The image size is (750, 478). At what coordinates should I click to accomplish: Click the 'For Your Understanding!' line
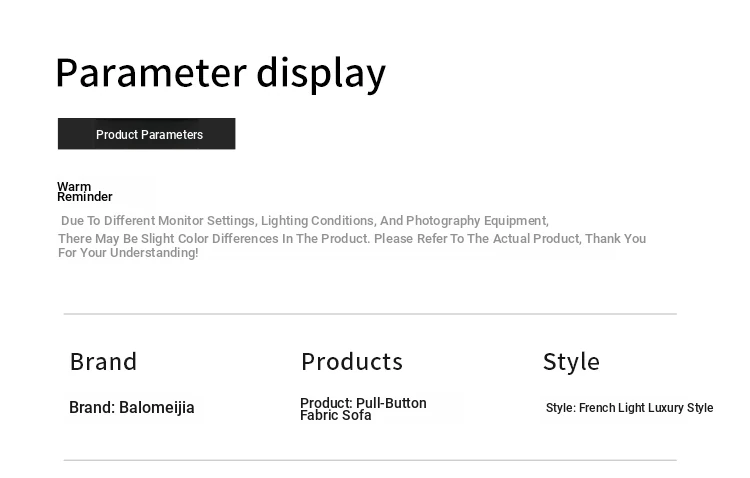(x=128, y=253)
